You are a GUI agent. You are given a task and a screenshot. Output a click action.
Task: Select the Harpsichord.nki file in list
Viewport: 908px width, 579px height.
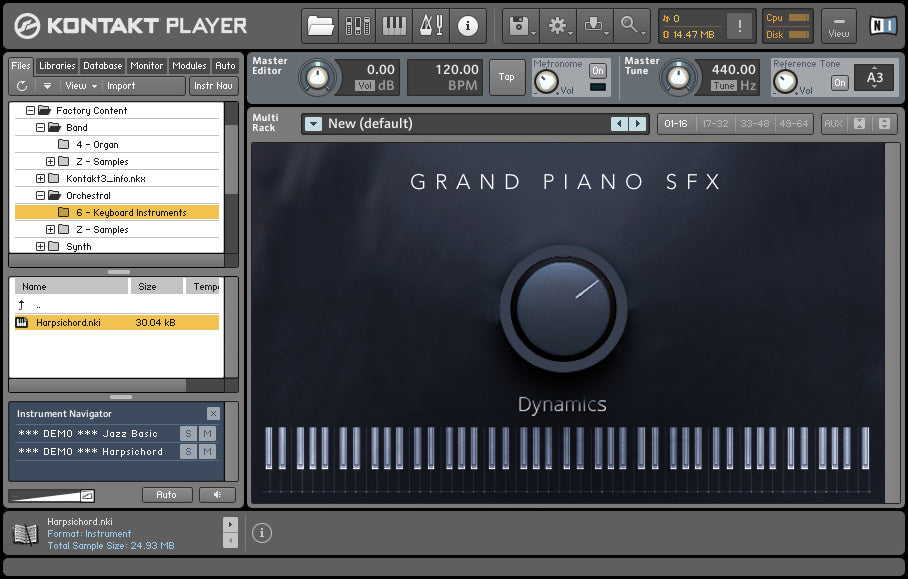pos(68,323)
